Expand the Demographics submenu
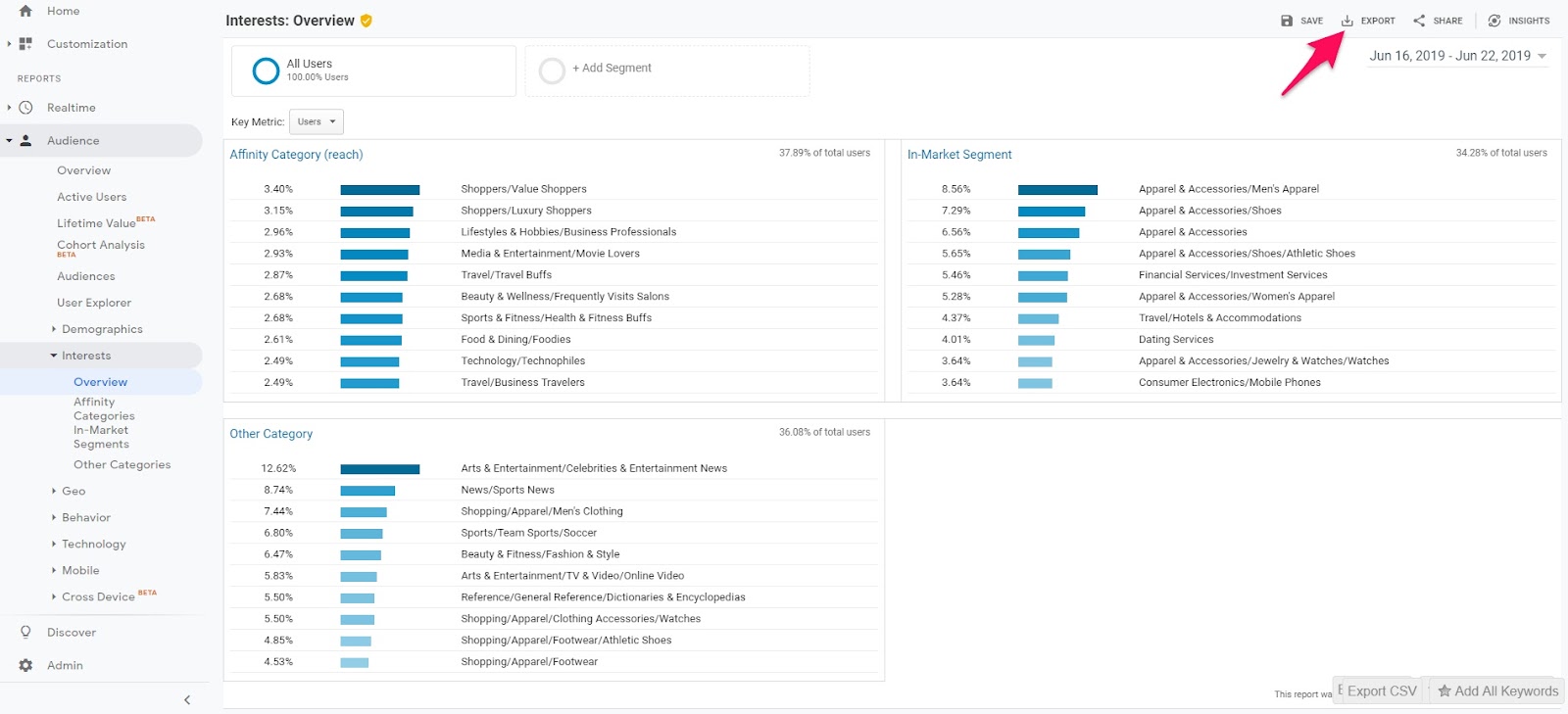This screenshot has width=1568, height=714. pyautogui.click(x=101, y=329)
